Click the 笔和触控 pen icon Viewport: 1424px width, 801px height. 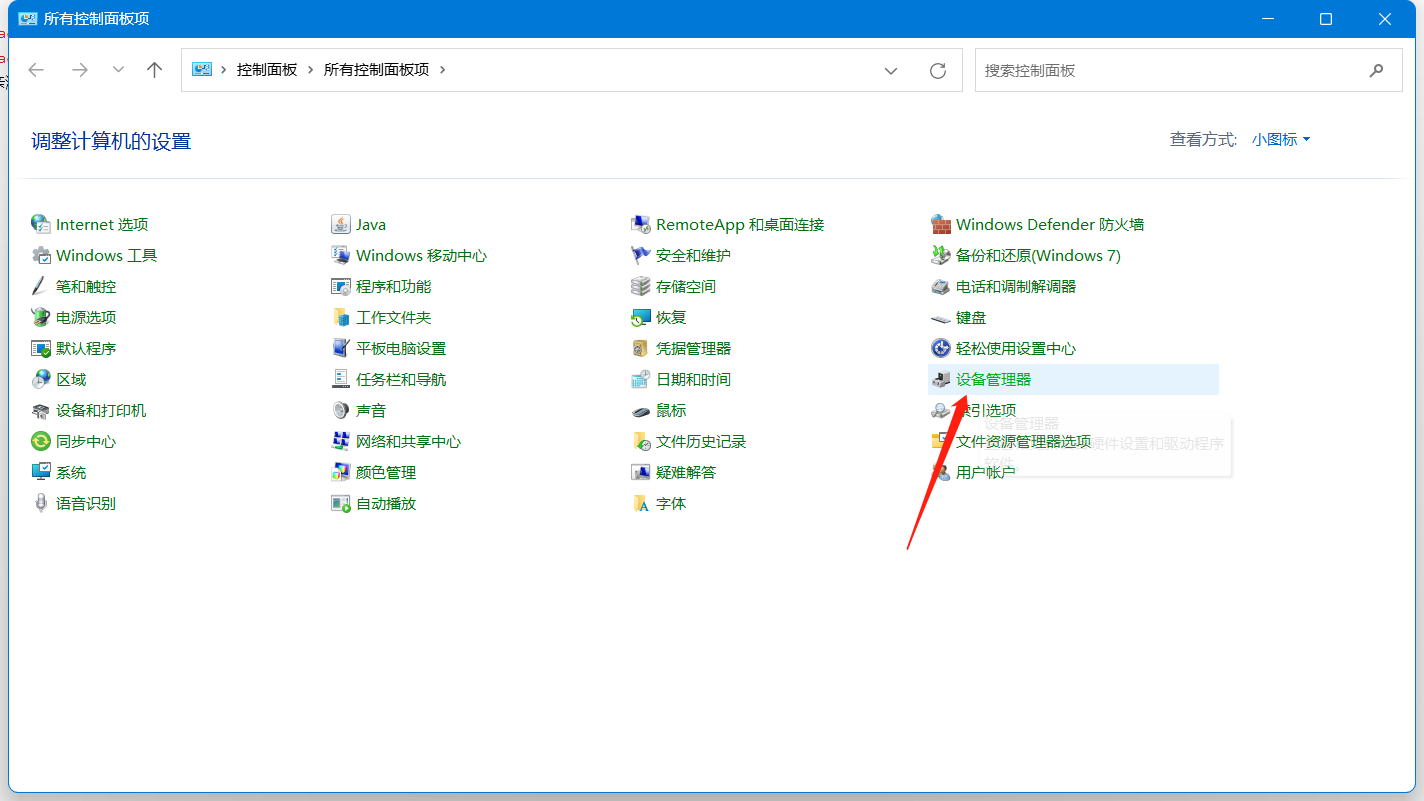(x=40, y=286)
